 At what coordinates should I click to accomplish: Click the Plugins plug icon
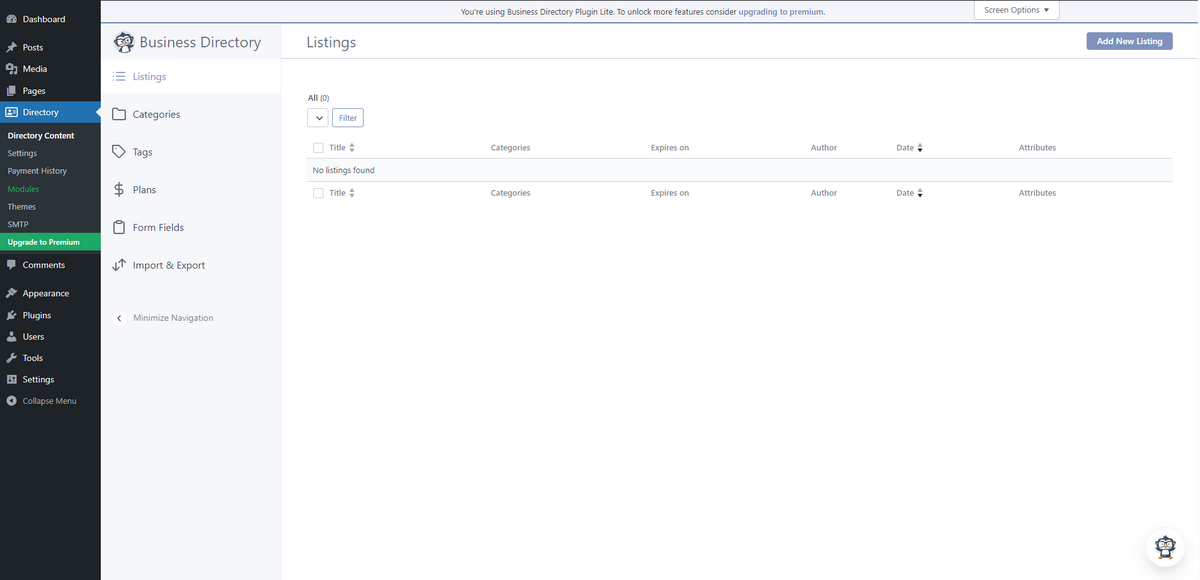tap(11, 315)
